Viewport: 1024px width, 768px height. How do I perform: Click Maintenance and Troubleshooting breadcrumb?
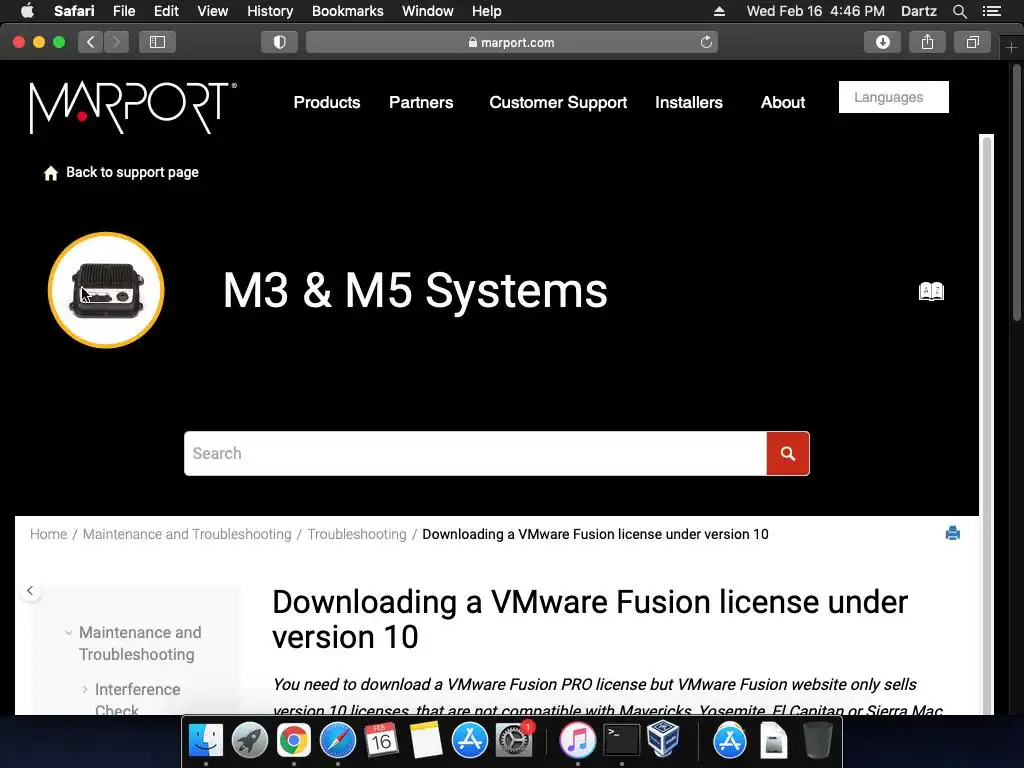coord(187,534)
